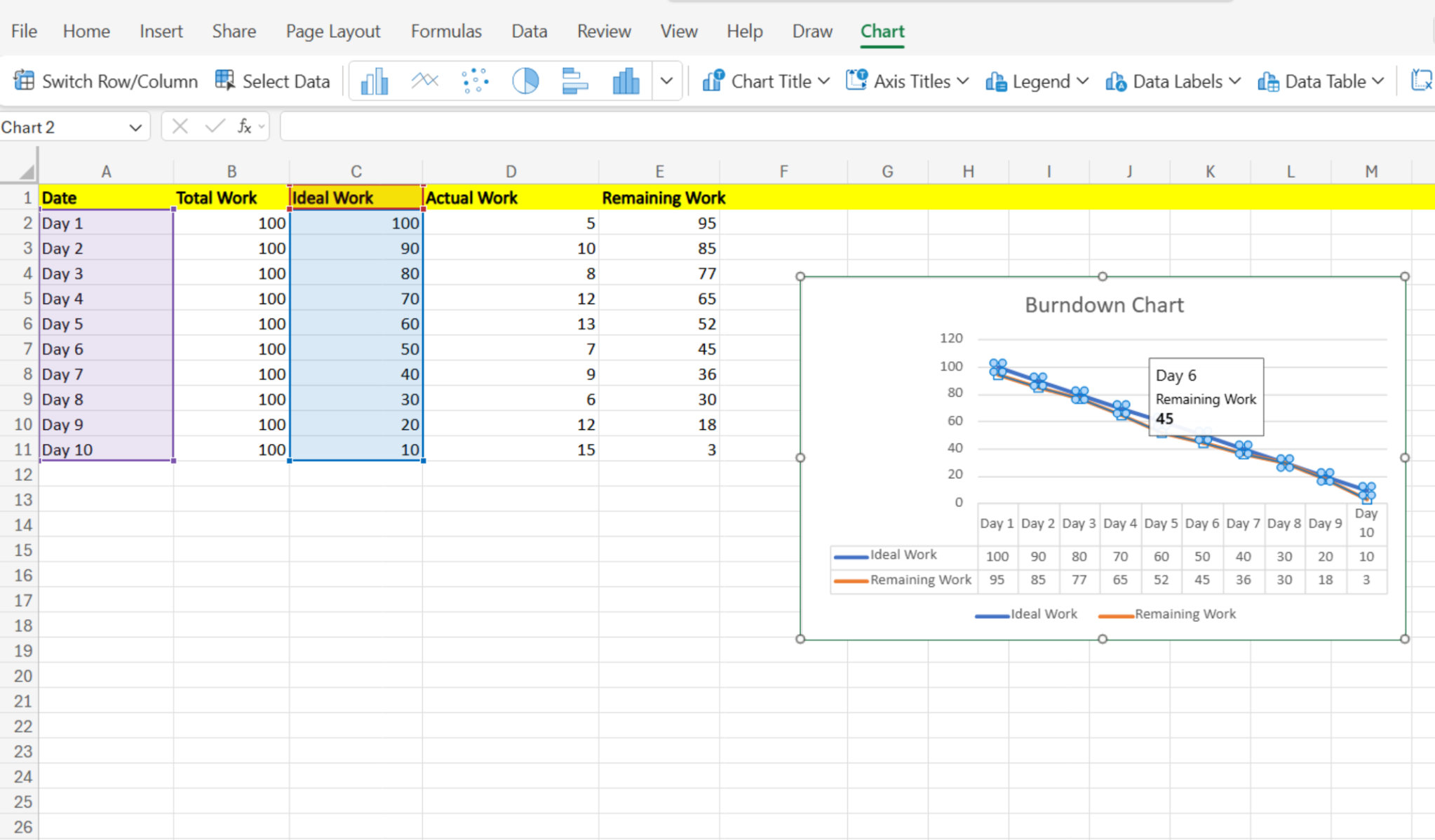Choose the bar chart type icon

click(575, 81)
